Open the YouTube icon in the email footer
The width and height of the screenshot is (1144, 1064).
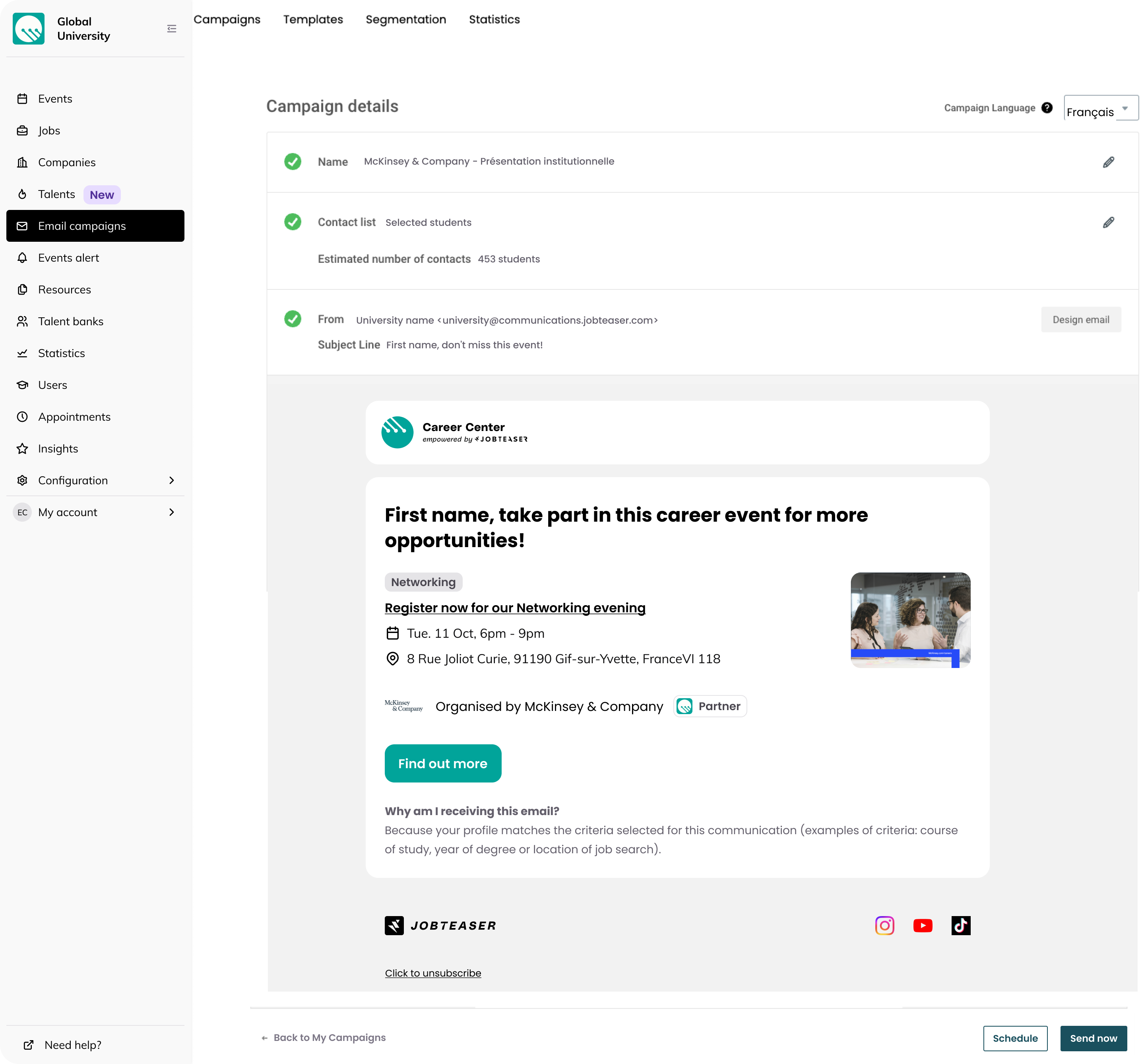click(923, 925)
